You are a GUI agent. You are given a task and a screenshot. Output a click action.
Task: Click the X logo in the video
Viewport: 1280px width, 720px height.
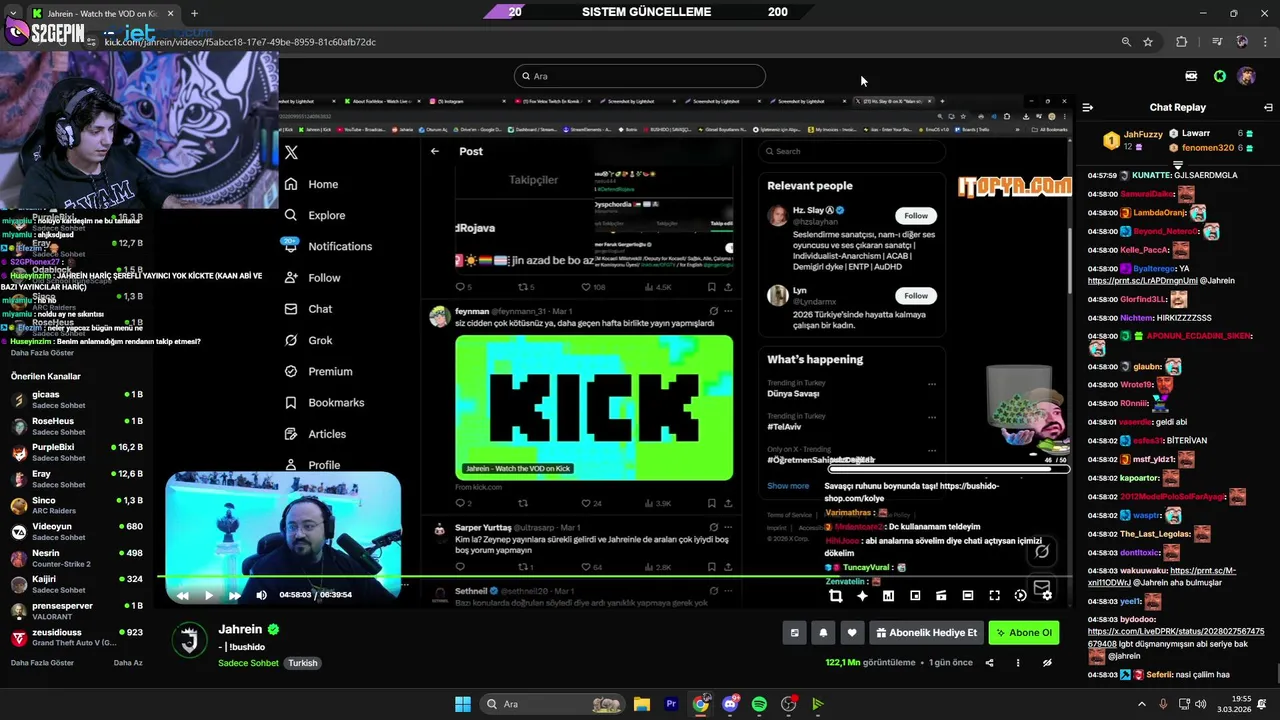click(x=291, y=153)
